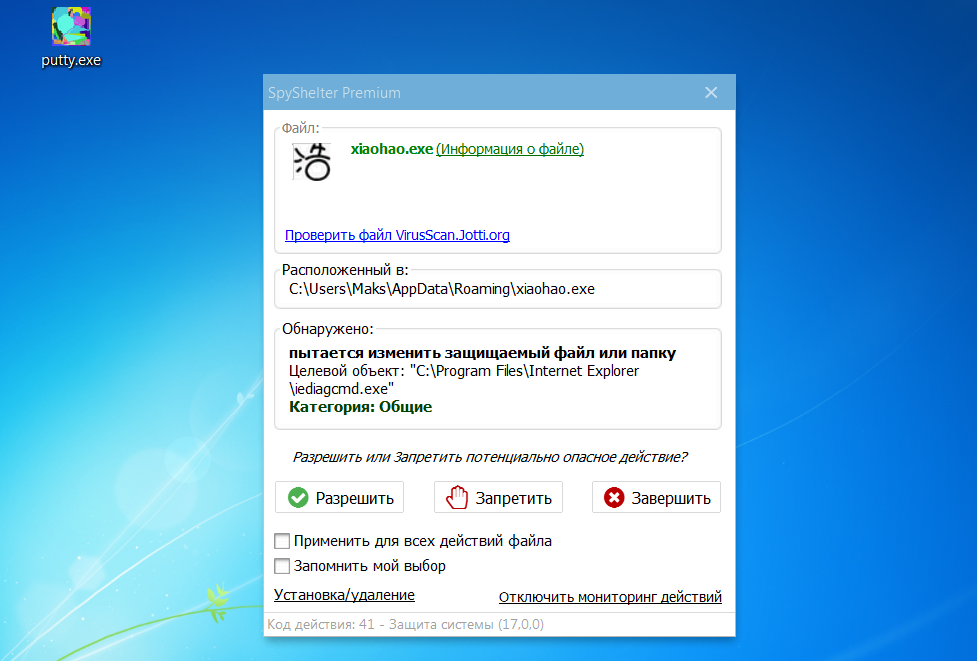Select the xiaohao.exe file name text
Image resolution: width=977 pixels, height=661 pixels.
tap(391, 149)
